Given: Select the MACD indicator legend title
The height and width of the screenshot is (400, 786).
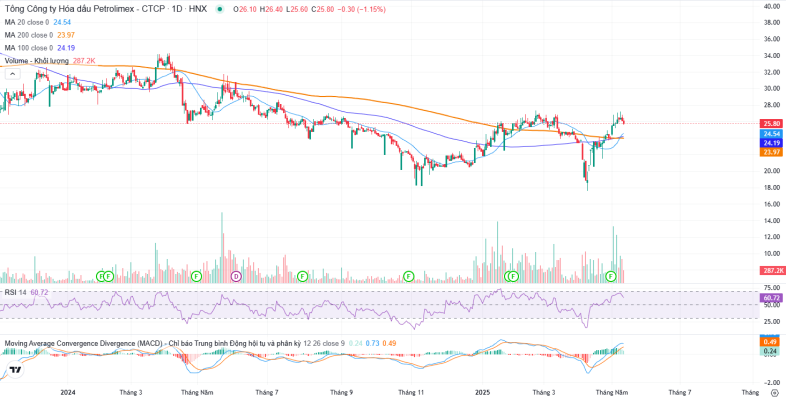Looking at the screenshot, I should click(x=152, y=343).
